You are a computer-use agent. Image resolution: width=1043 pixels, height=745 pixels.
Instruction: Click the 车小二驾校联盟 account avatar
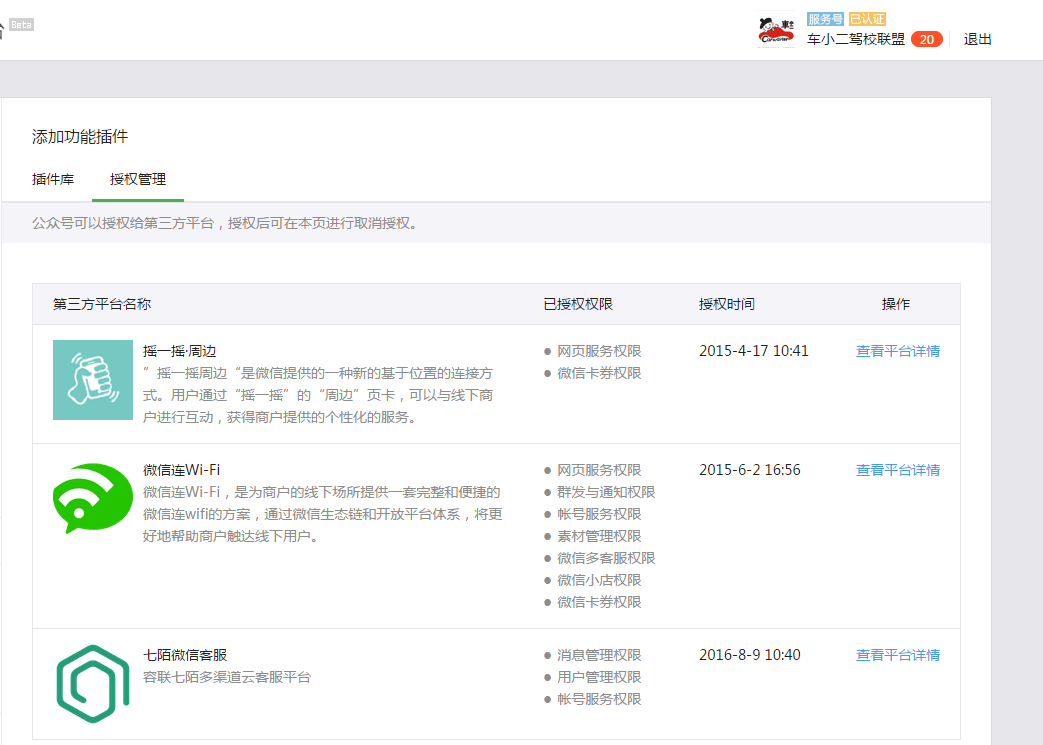click(776, 31)
